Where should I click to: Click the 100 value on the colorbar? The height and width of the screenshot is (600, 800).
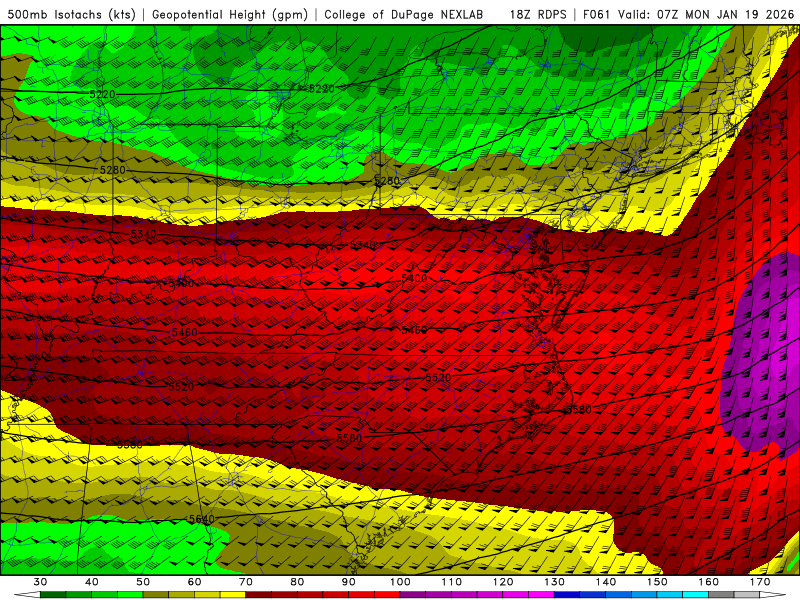[x=400, y=582]
